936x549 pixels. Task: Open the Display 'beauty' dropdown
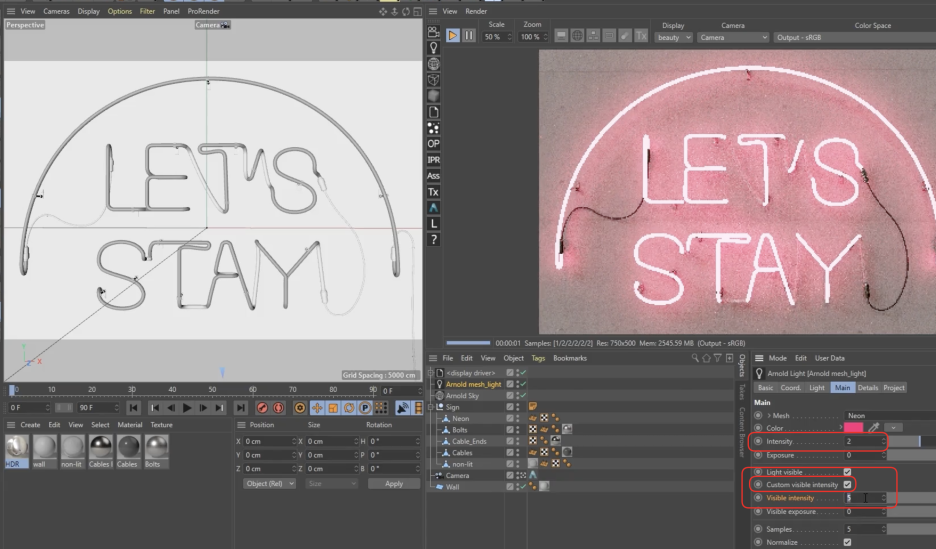coord(673,37)
